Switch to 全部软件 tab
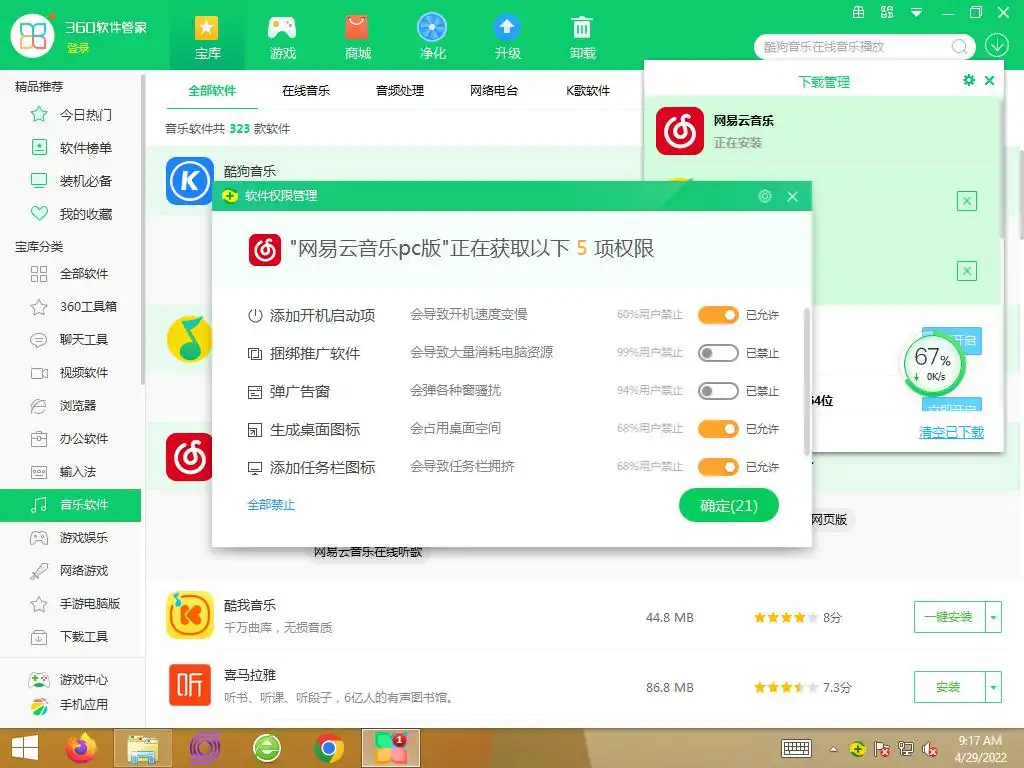 (x=212, y=91)
